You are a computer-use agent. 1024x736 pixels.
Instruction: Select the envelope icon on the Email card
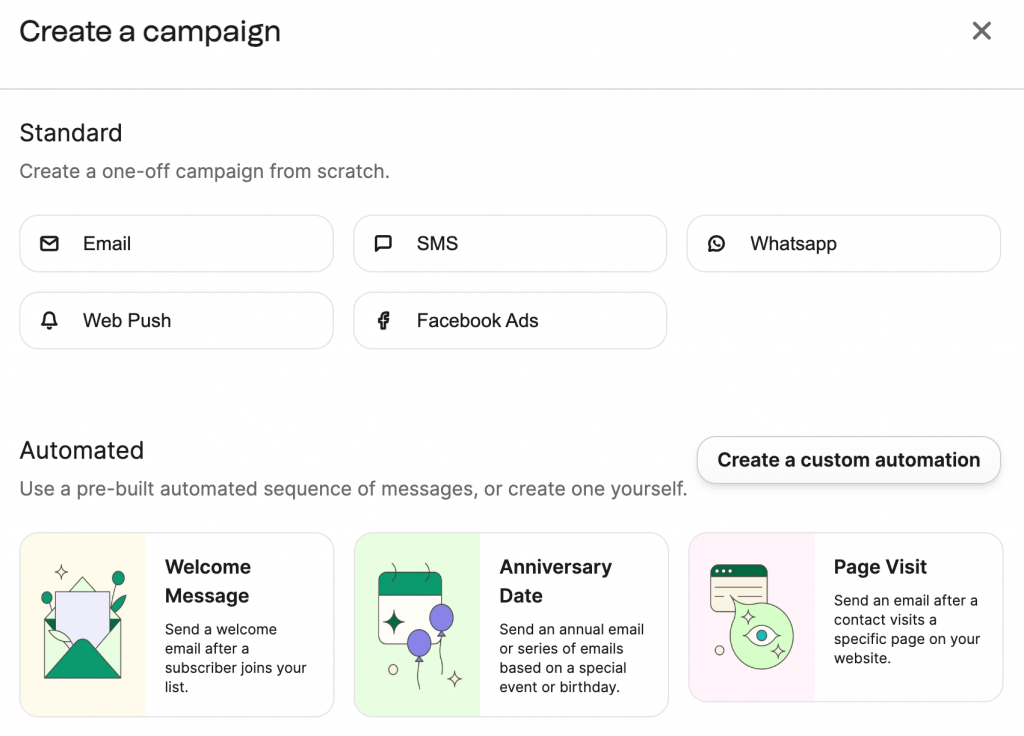coord(49,243)
